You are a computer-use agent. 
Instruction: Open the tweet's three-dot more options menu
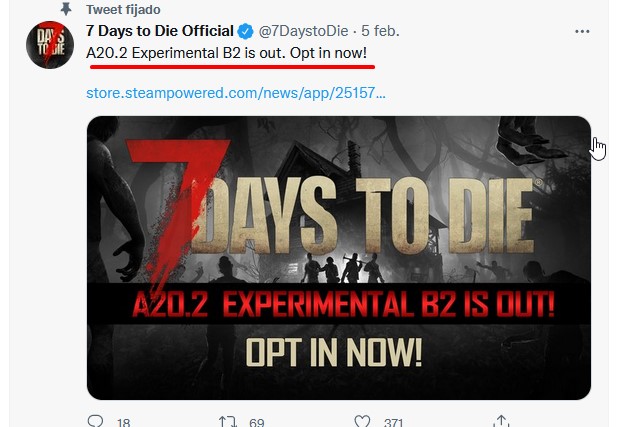(x=582, y=31)
